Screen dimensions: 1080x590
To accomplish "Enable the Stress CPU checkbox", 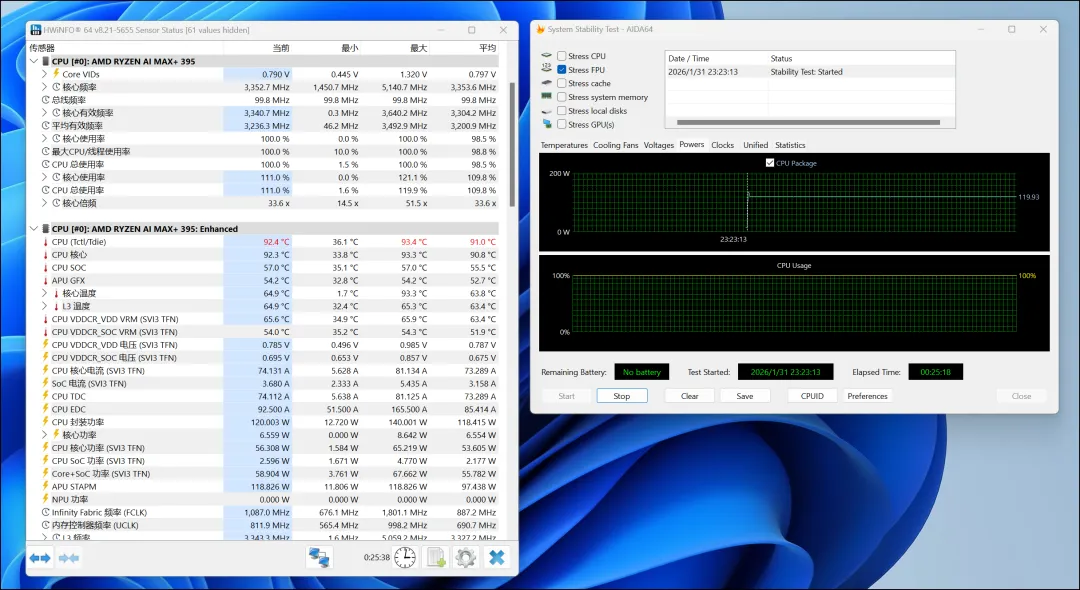I will tap(562, 56).
